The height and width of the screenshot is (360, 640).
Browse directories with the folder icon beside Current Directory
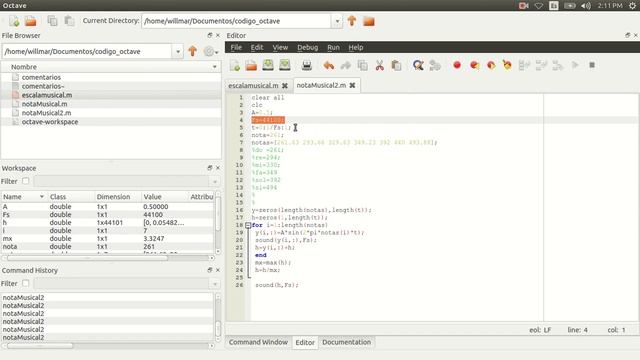coord(369,21)
